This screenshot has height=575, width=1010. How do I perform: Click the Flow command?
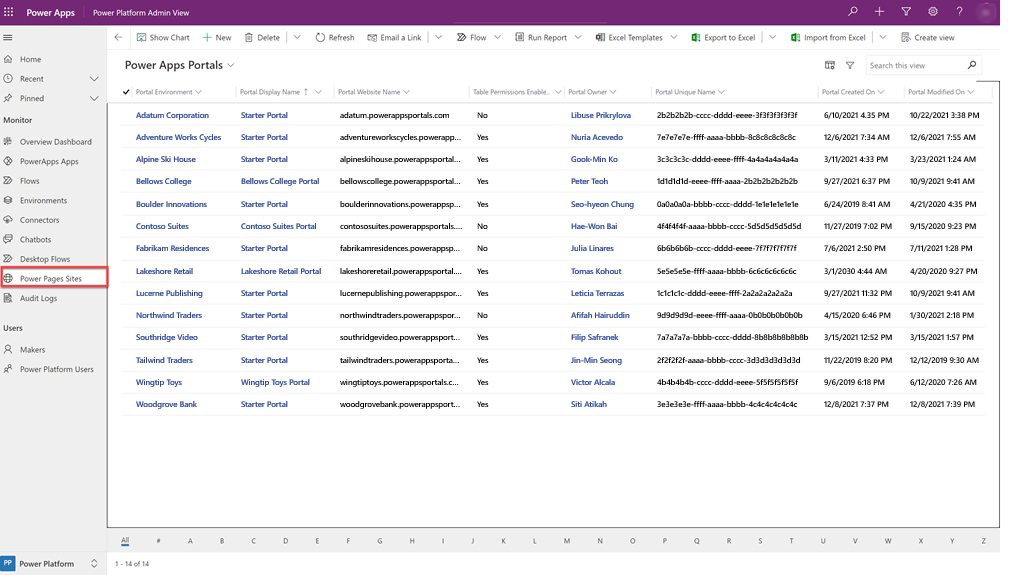coord(472,37)
